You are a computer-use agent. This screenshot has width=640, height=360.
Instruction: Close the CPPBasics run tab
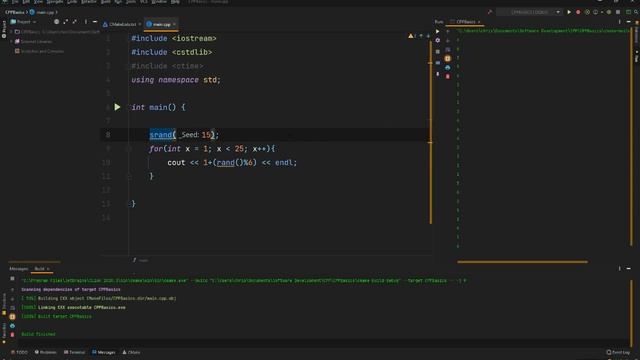pos(479,22)
